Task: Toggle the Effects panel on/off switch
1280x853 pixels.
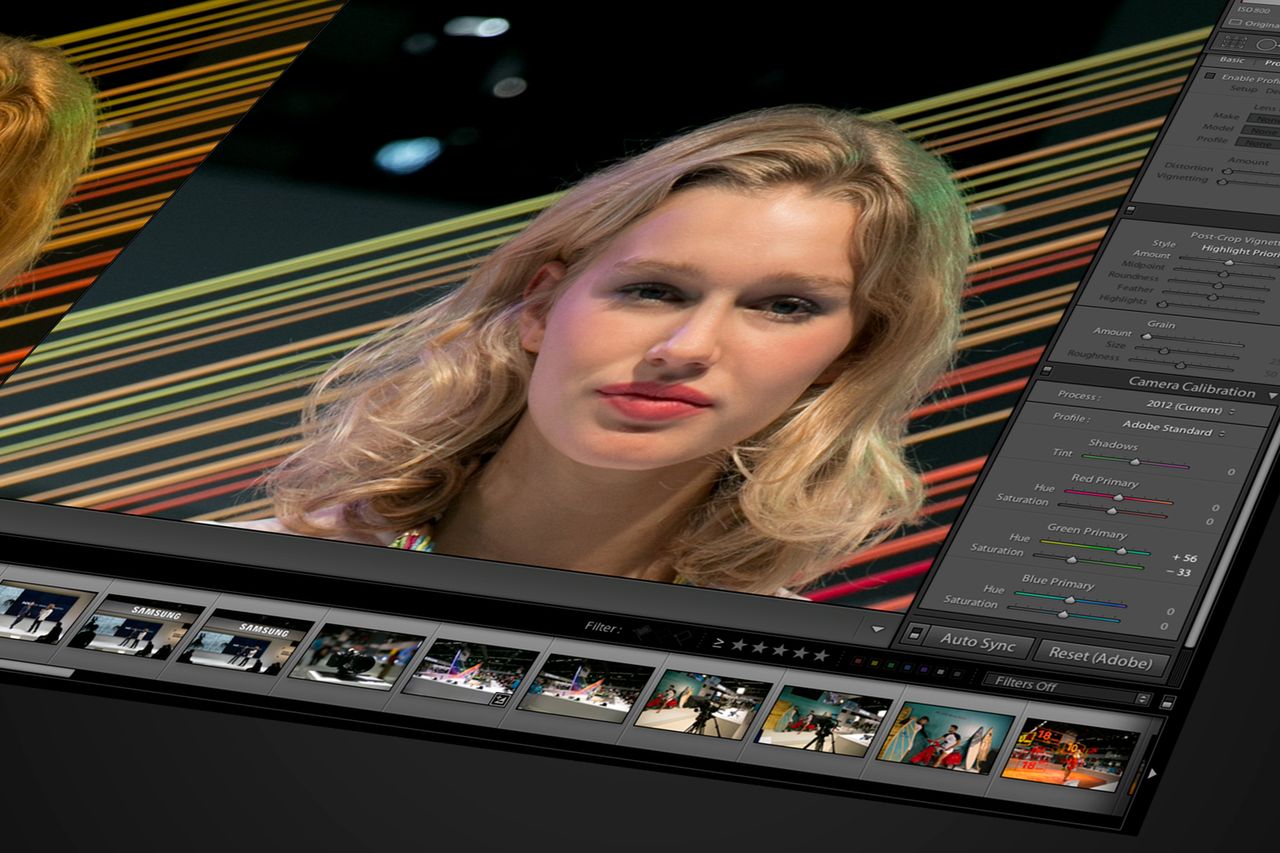Action: pyautogui.click(x=1129, y=210)
